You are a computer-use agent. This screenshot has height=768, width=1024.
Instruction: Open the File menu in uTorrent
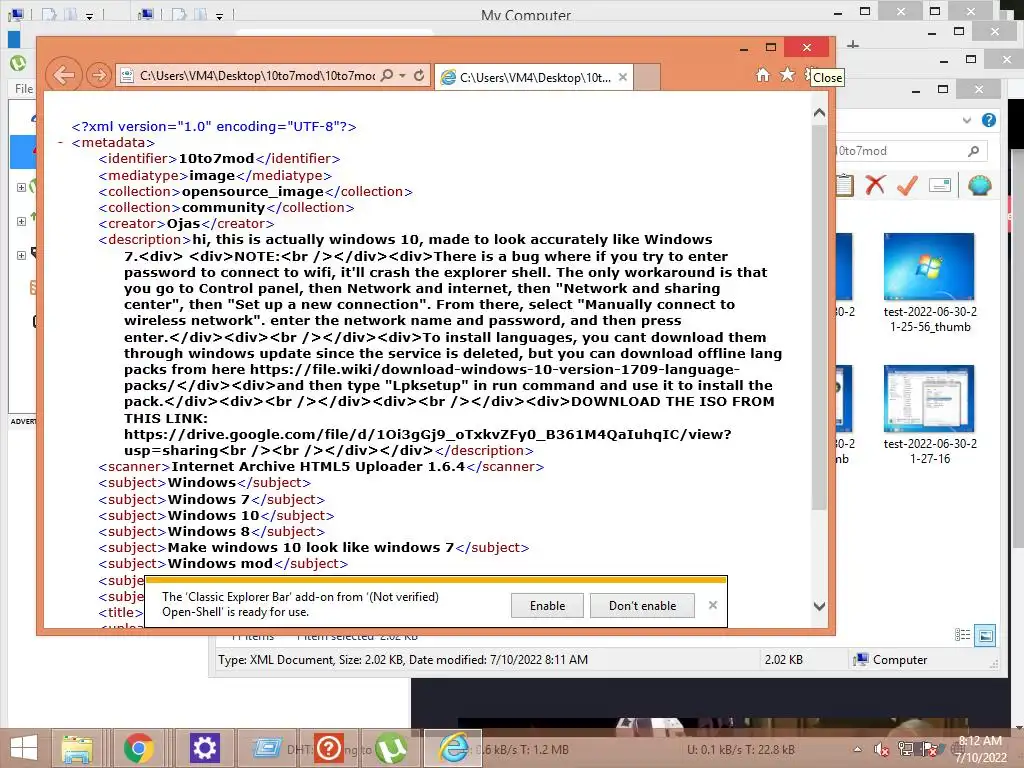click(24, 88)
